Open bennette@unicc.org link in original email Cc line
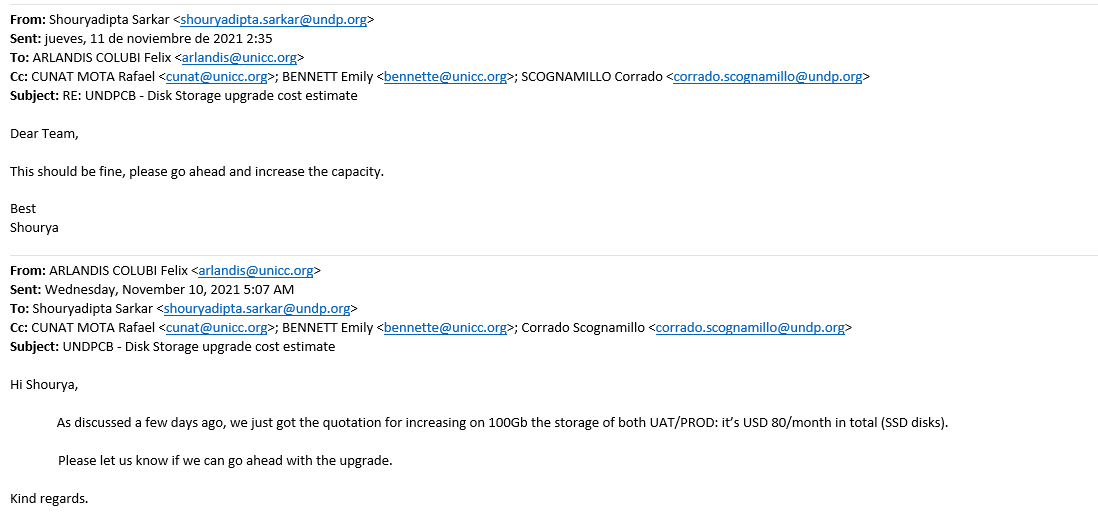The width and height of the screenshot is (1098, 527). (445, 327)
